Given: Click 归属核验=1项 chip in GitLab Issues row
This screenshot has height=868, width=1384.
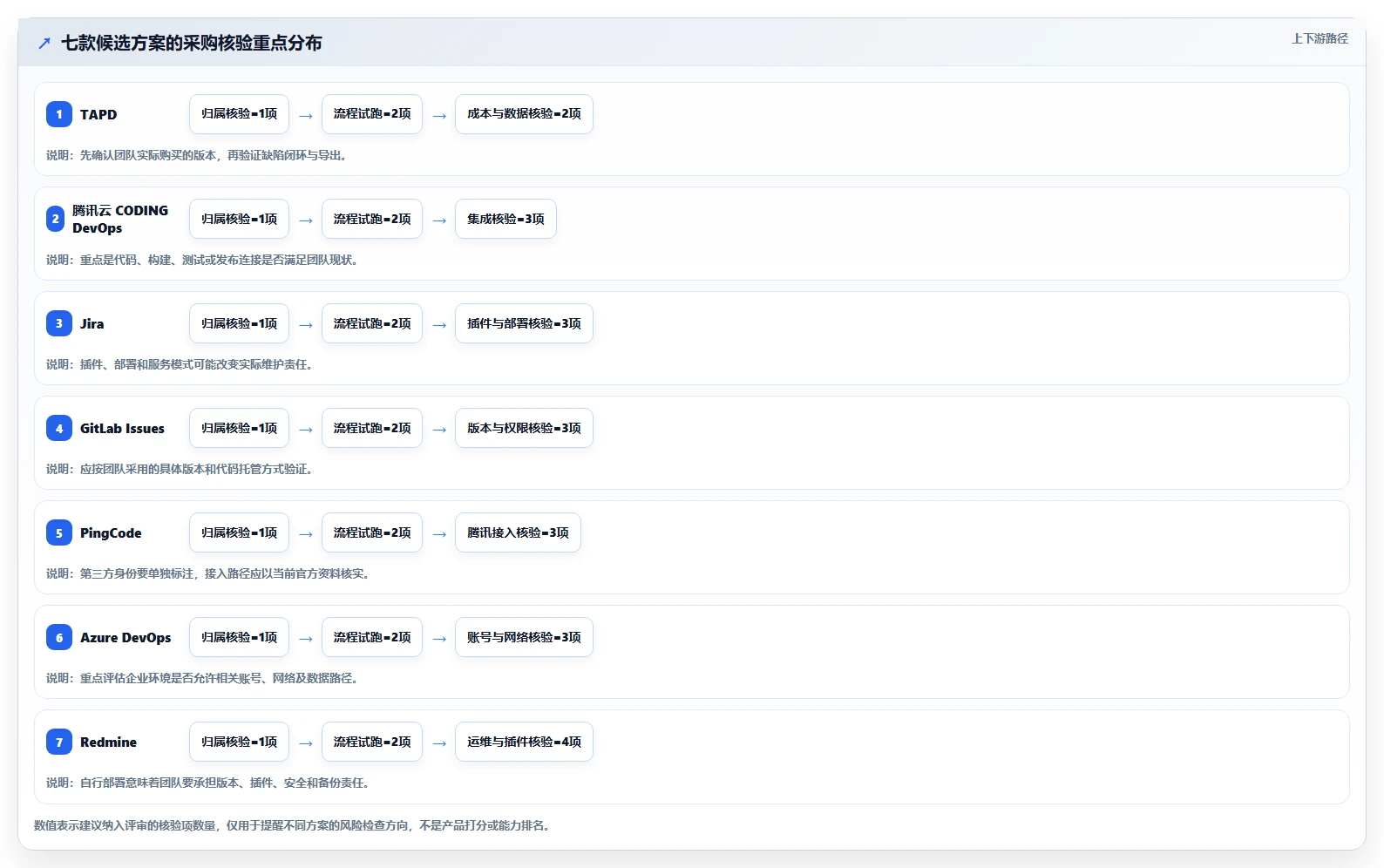Looking at the screenshot, I should [x=239, y=428].
